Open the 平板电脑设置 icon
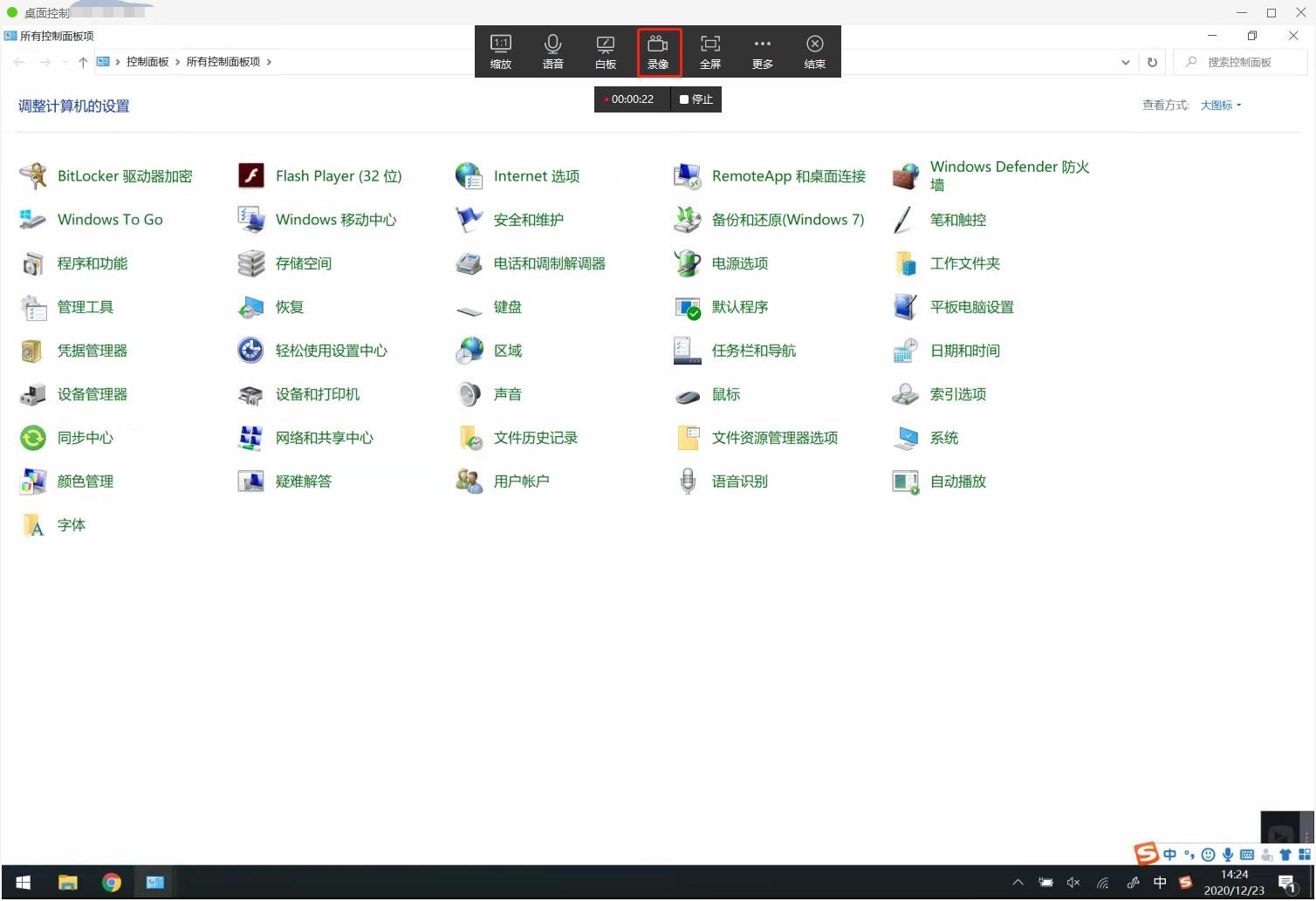The width and height of the screenshot is (1316, 901). click(x=906, y=307)
